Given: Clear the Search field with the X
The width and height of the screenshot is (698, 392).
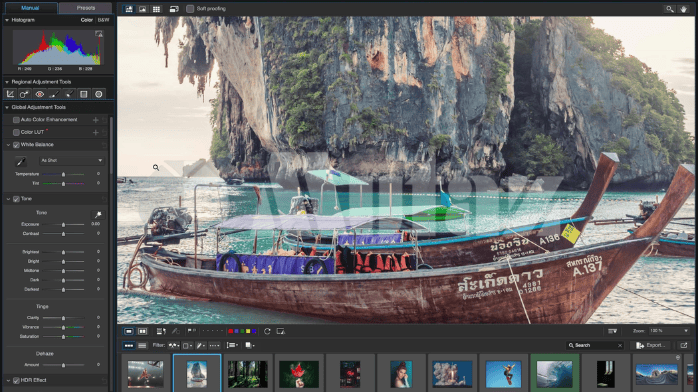Looking at the screenshot, I should (x=620, y=346).
